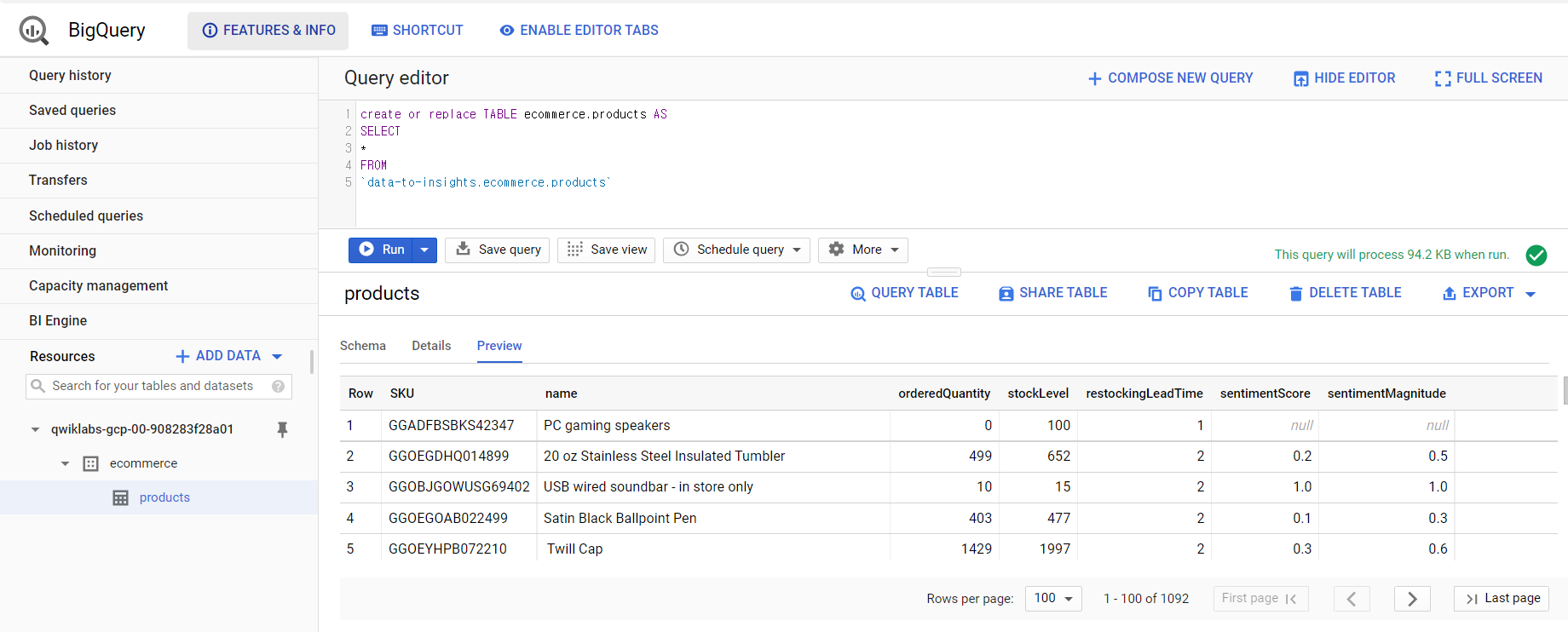Click the SKU column header
Screen dimensions: 1568x632
point(402,394)
